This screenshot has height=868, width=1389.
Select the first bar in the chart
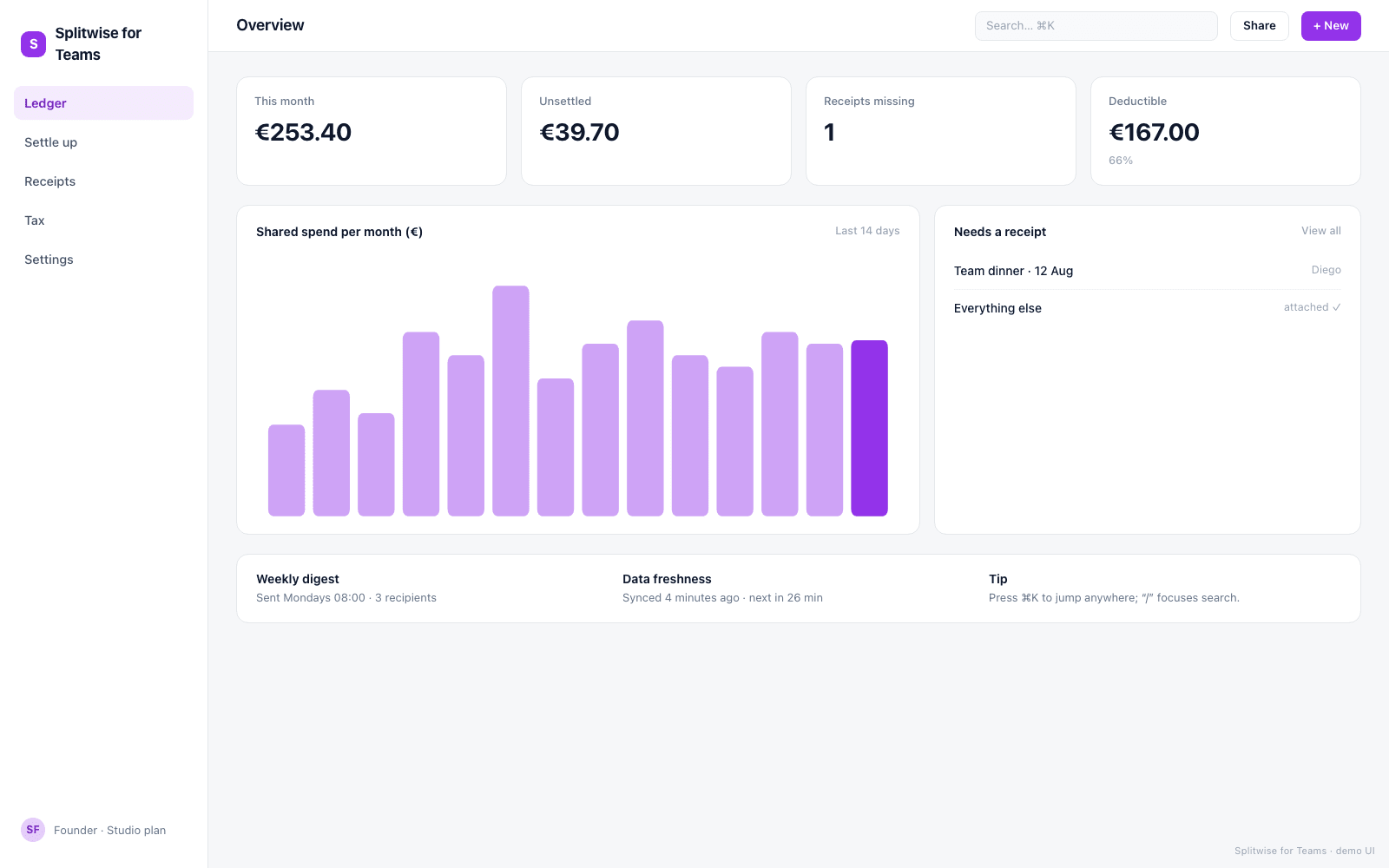click(286, 470)
